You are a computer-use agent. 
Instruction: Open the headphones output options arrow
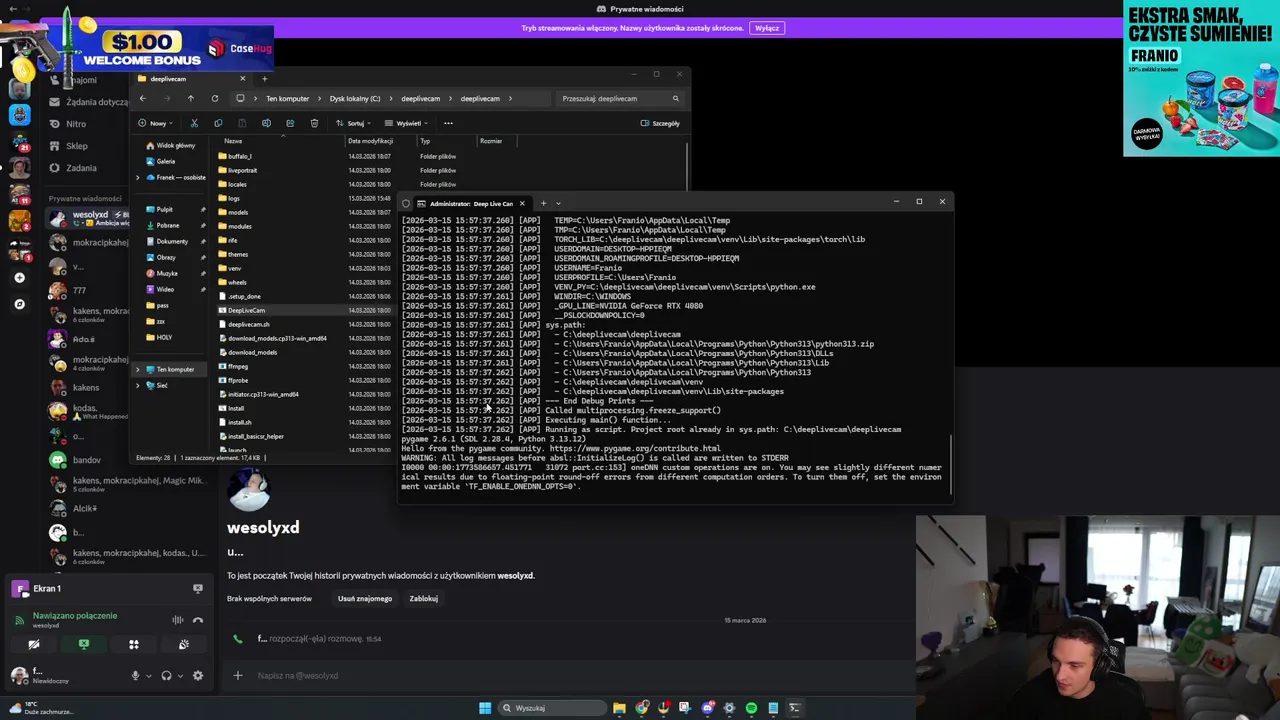180,675
